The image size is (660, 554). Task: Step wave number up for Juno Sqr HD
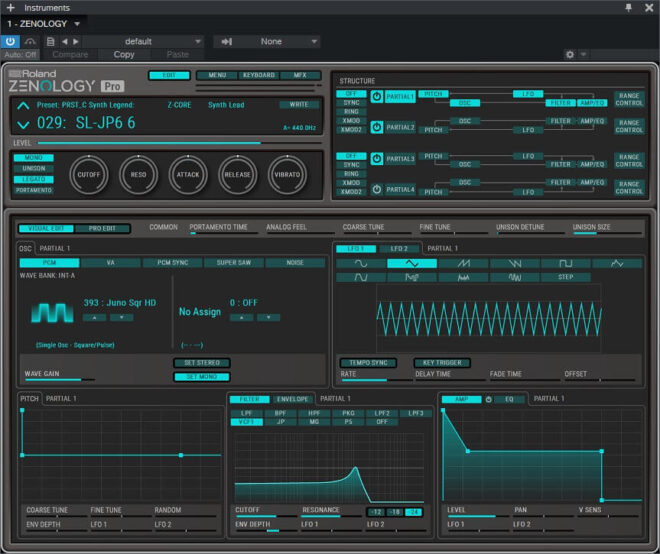click(x=94, y=317)
